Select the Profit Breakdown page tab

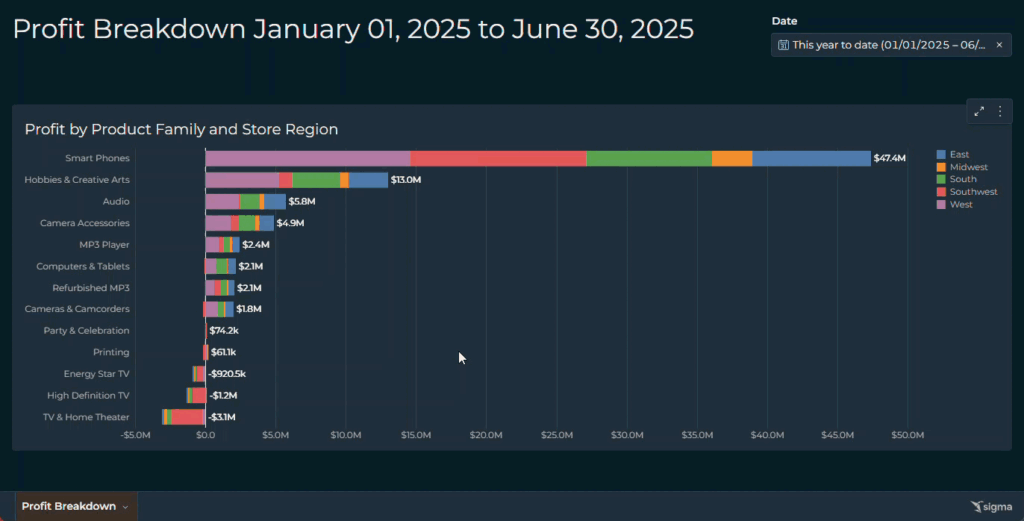[x=68, y=506]
